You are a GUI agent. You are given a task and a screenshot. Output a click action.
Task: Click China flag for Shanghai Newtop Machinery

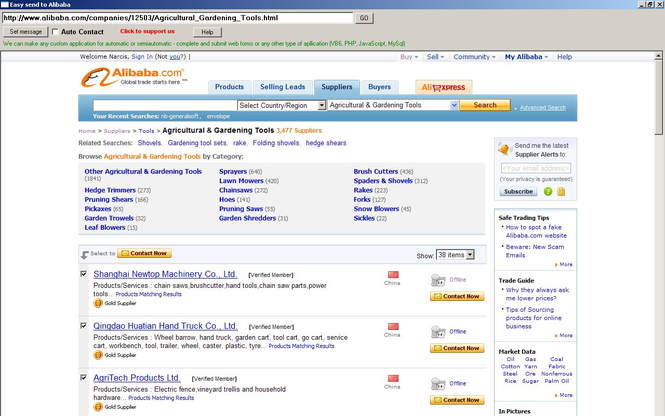393,274
